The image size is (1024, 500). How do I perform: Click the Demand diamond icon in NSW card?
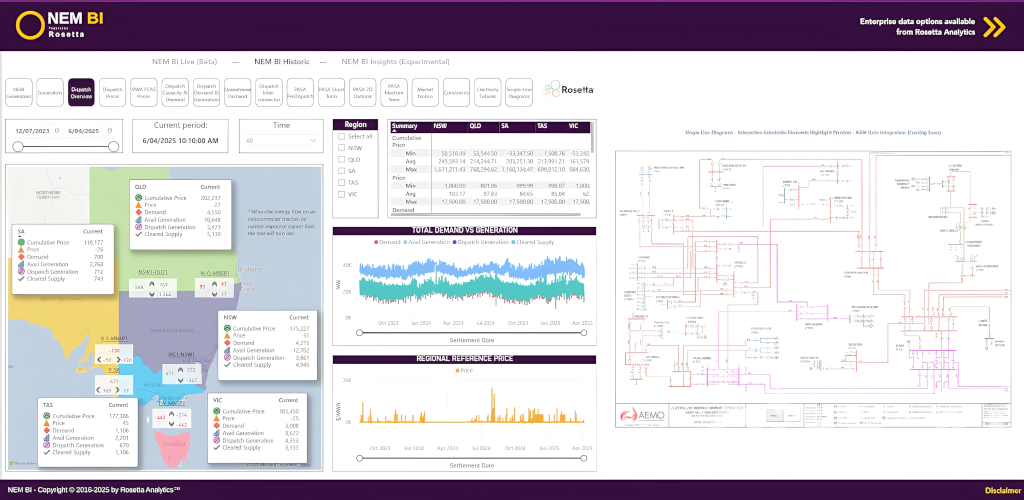tap(227, 343)
